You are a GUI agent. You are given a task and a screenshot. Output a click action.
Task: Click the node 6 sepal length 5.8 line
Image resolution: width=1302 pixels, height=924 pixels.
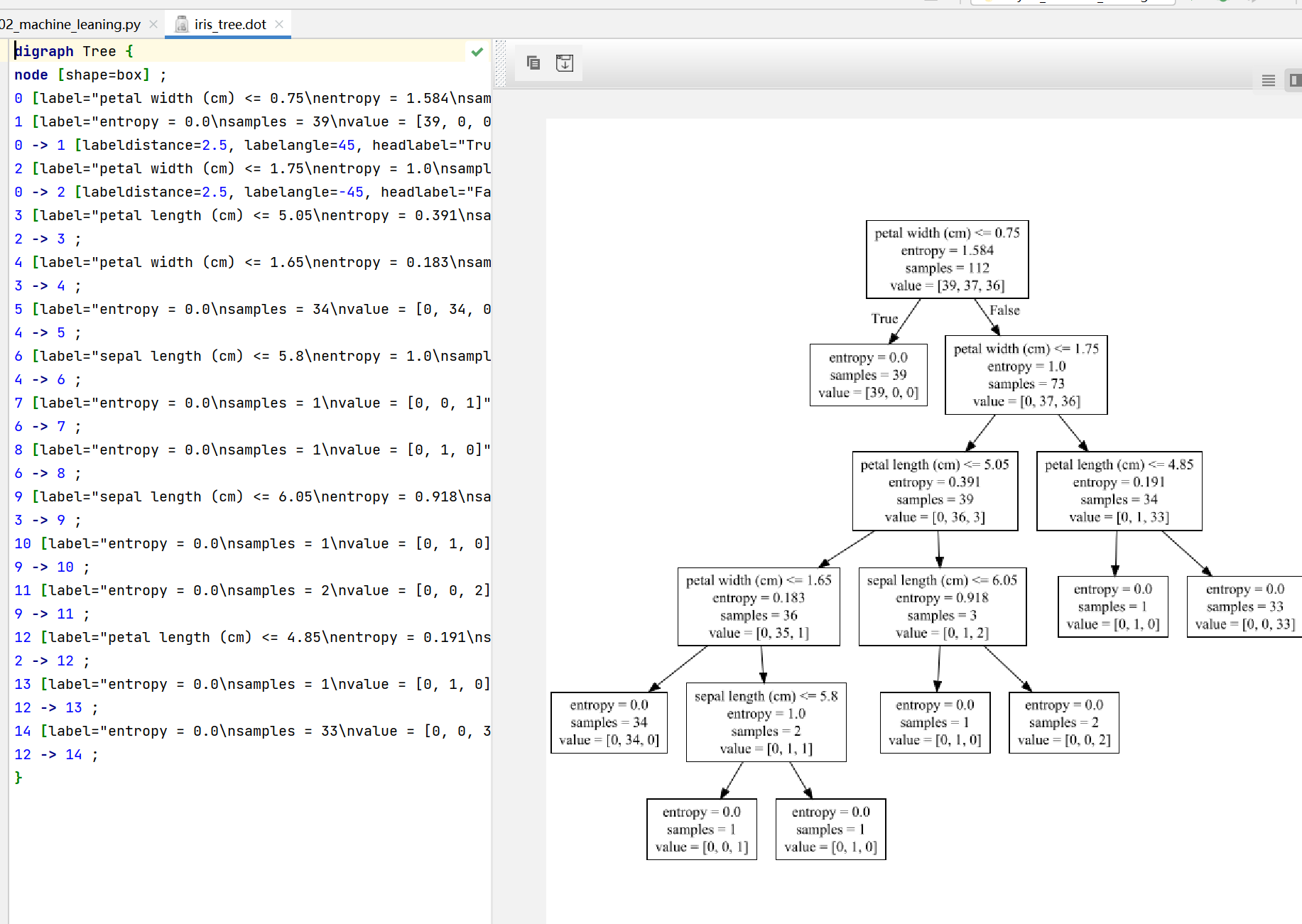[x=253, y=356]
